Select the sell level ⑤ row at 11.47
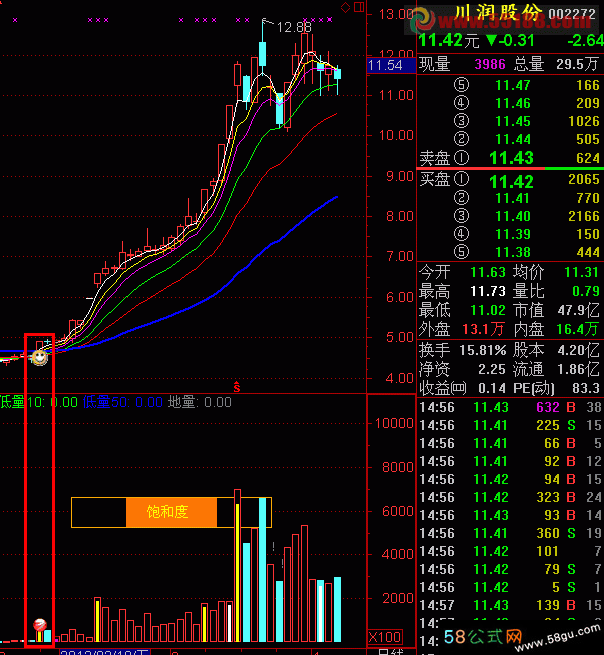Screen dimensions: 604x655 510,85
